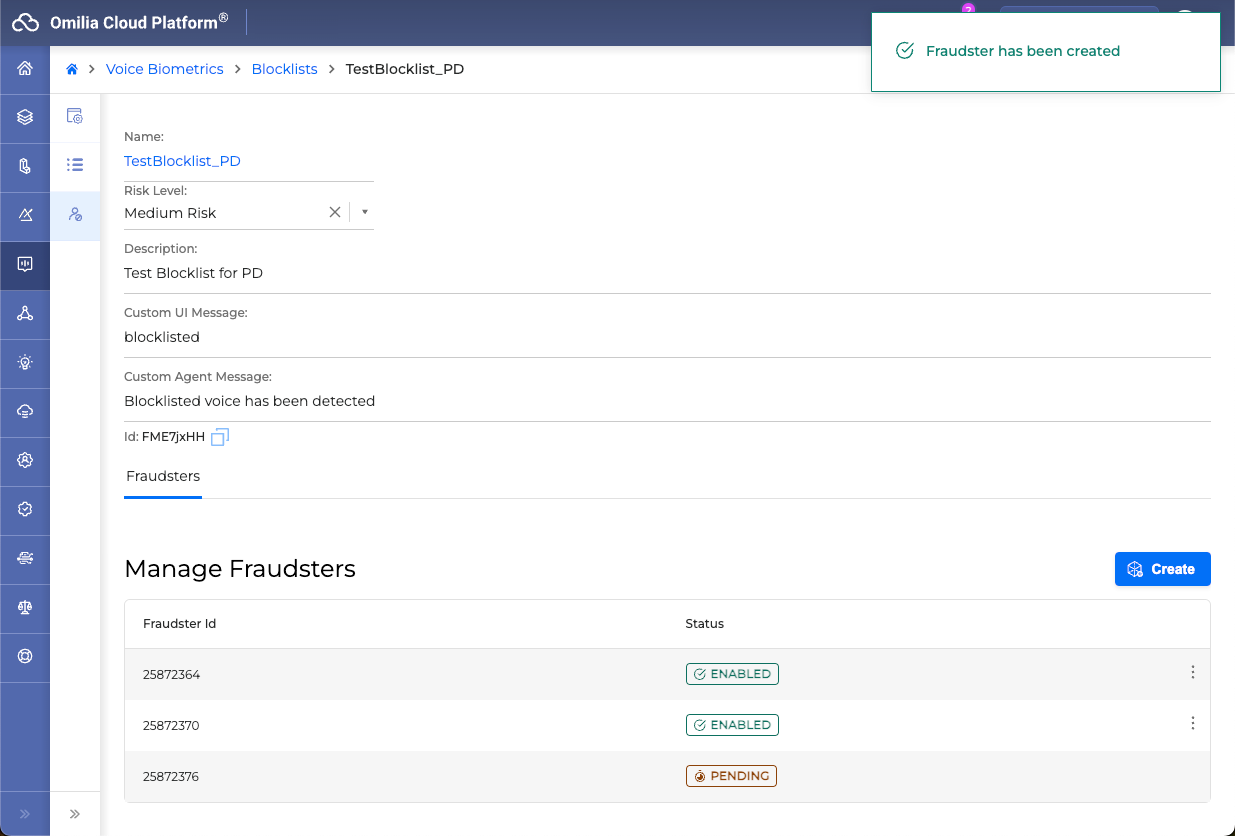The width and height of the screenshot is (1235, 836).
Task: Open the Risk Level dropdown arrow
Action: (x=365, y=212)
